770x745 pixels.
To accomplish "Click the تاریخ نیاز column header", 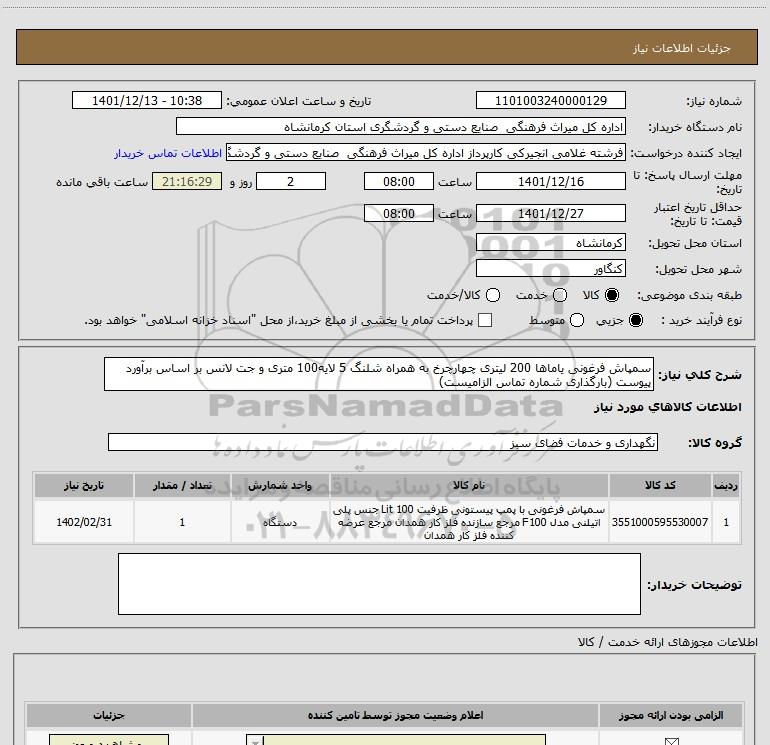I will click(x=83, y=485).
